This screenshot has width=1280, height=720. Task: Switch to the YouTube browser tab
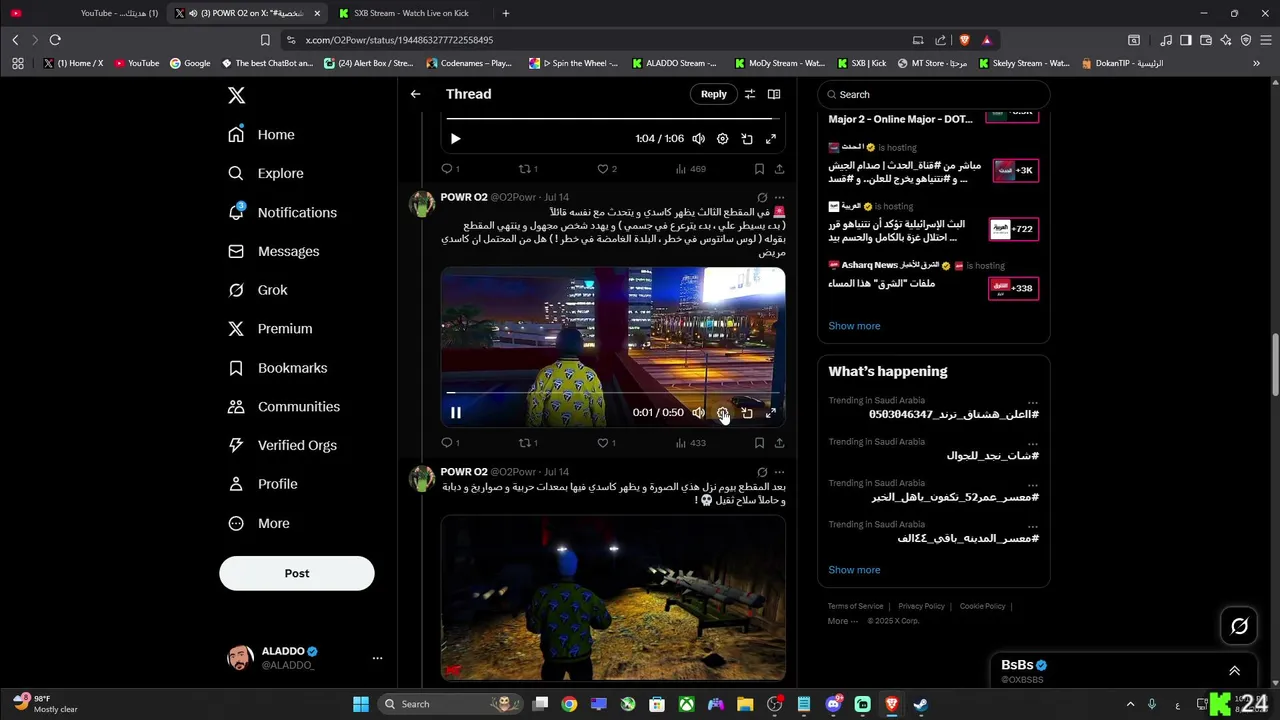[x=84, y=13]
